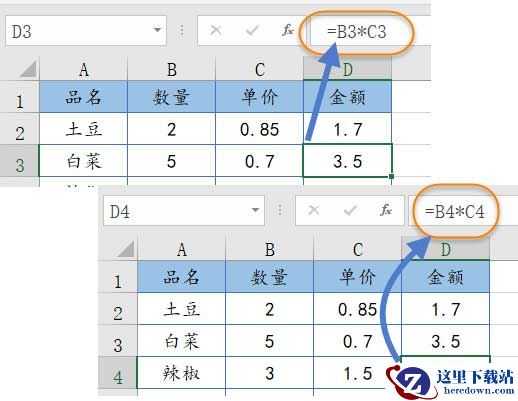Viewport: 518px width, 401px height.
Task: Click the fx insert function icon in upper bar
Action: [288, 30]
